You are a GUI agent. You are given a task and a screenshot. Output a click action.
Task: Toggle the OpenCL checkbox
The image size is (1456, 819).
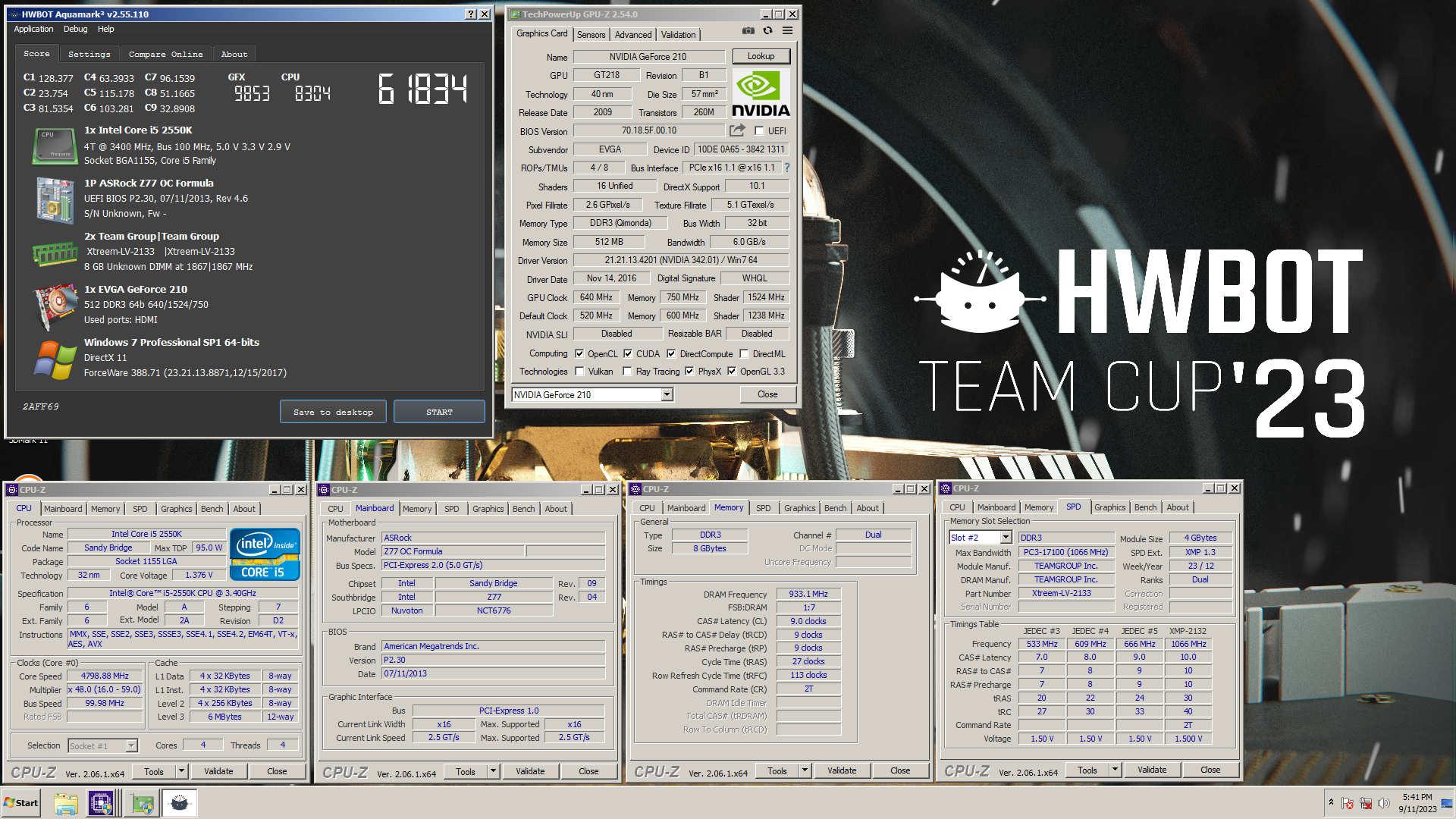pyautogui.click(x=579, y=353)
